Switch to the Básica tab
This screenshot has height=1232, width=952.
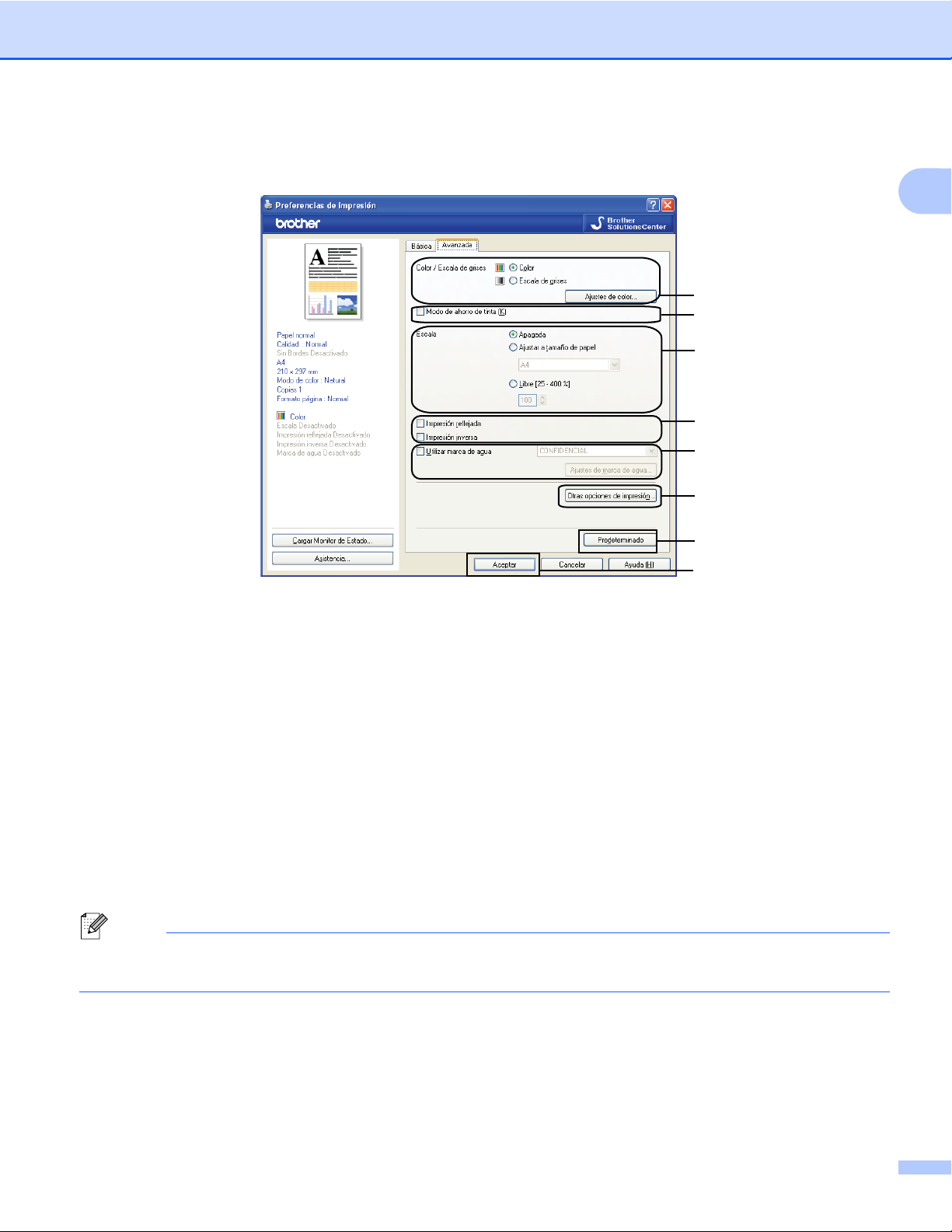tap(421, 246)
